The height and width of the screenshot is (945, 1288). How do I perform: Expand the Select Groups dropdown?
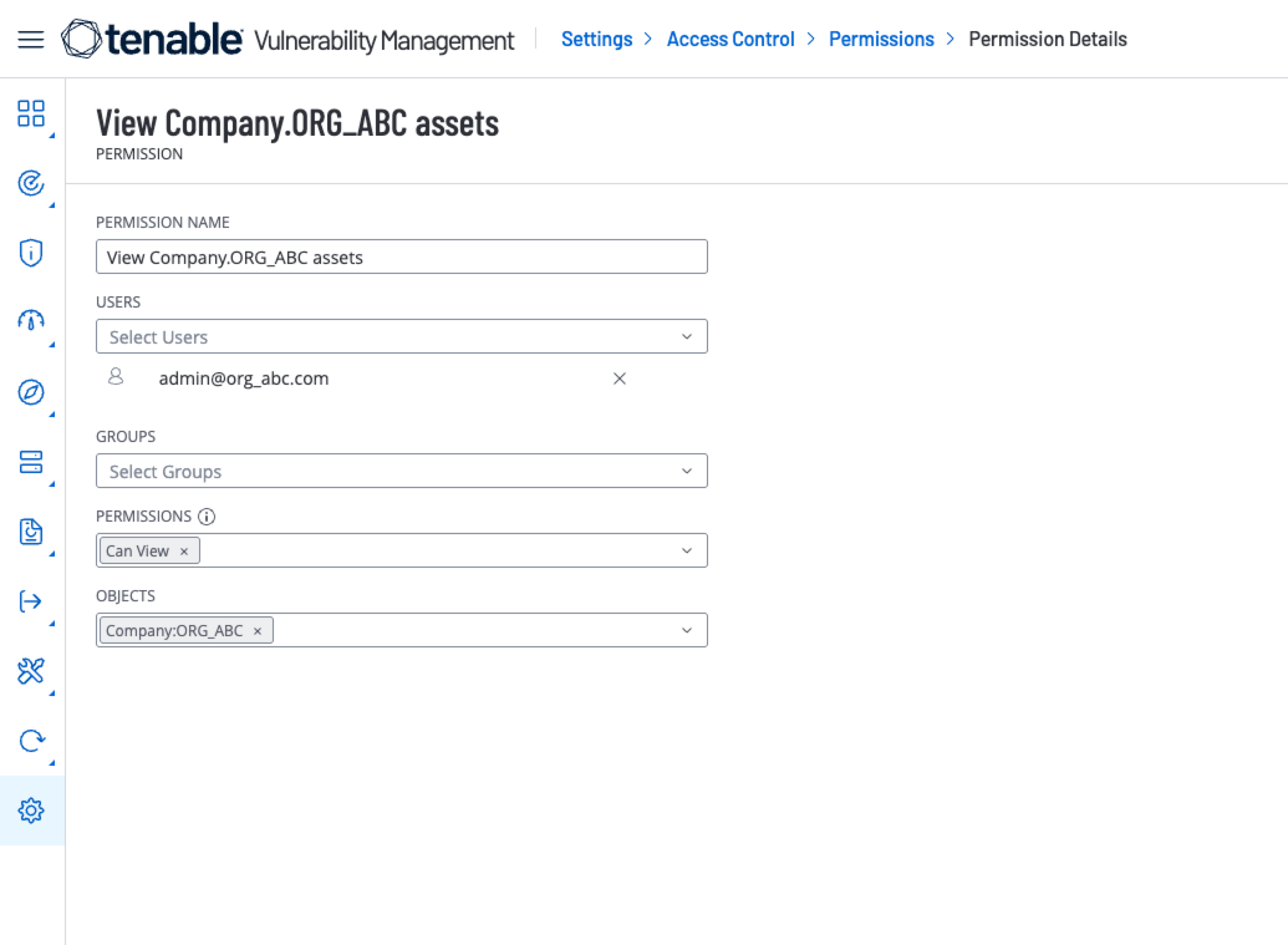point(686,471)
